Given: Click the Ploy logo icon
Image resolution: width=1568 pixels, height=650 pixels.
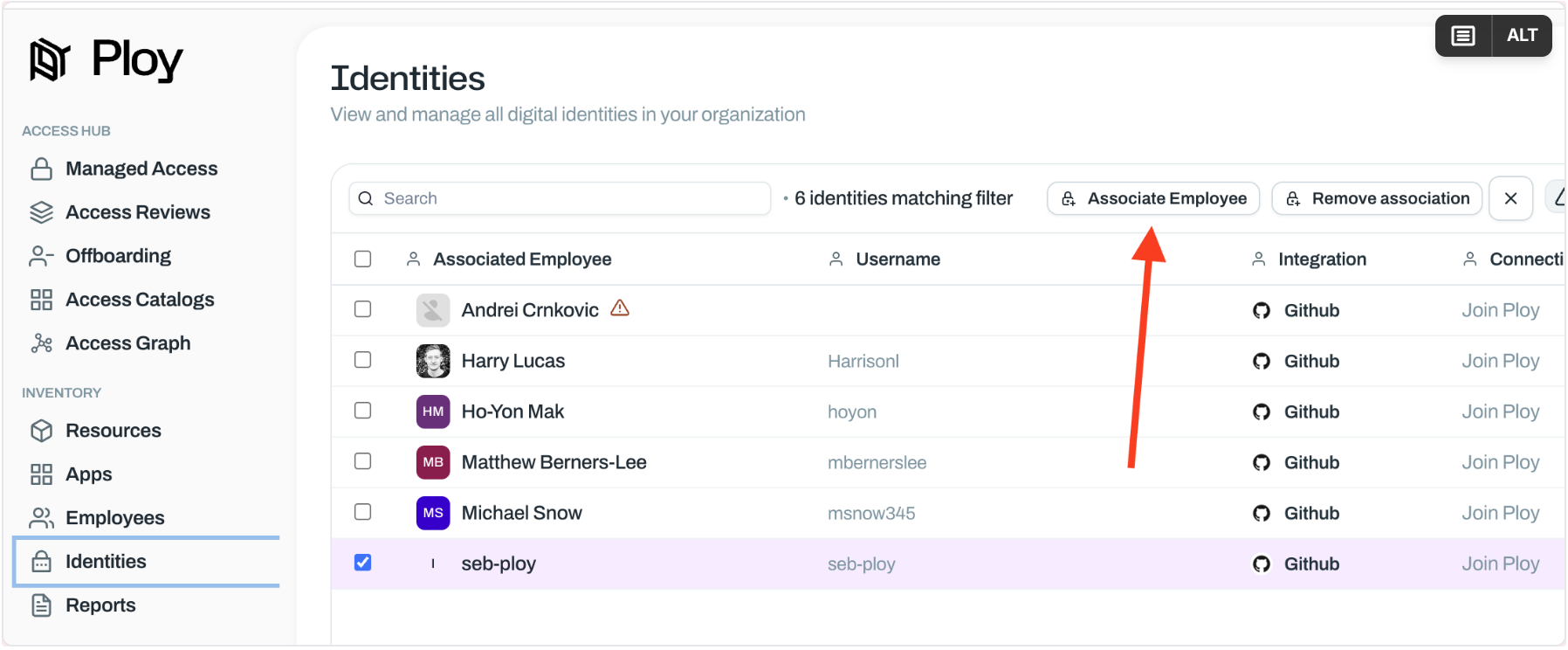Looking at the screenshot, I should click(49, 59).
